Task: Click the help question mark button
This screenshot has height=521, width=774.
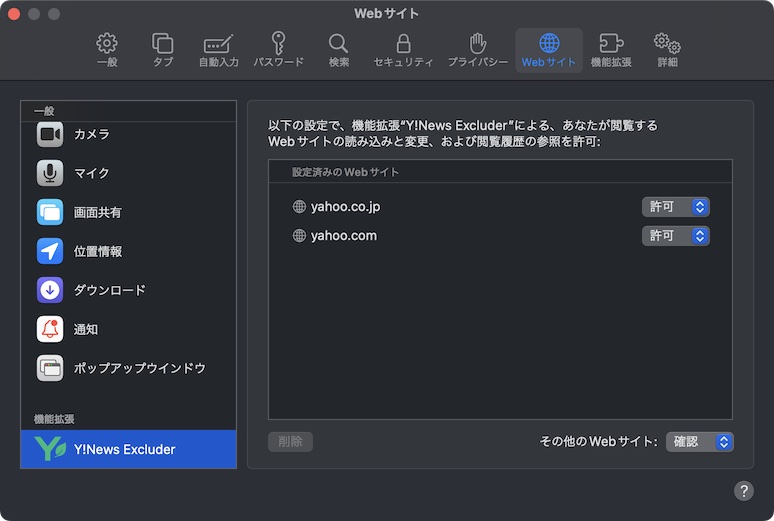Action: (744, 491)
